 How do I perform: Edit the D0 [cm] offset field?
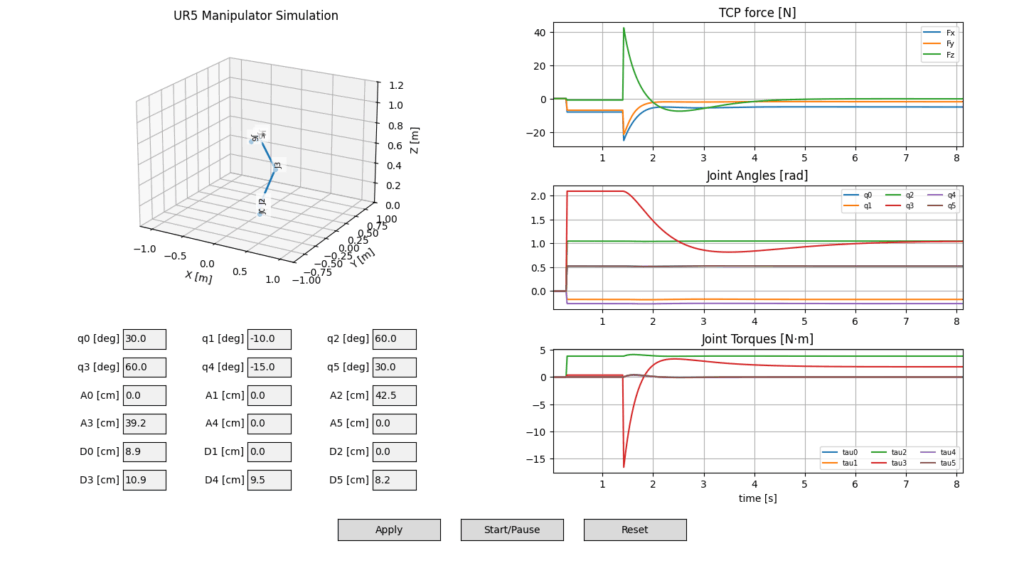(144, 452)
